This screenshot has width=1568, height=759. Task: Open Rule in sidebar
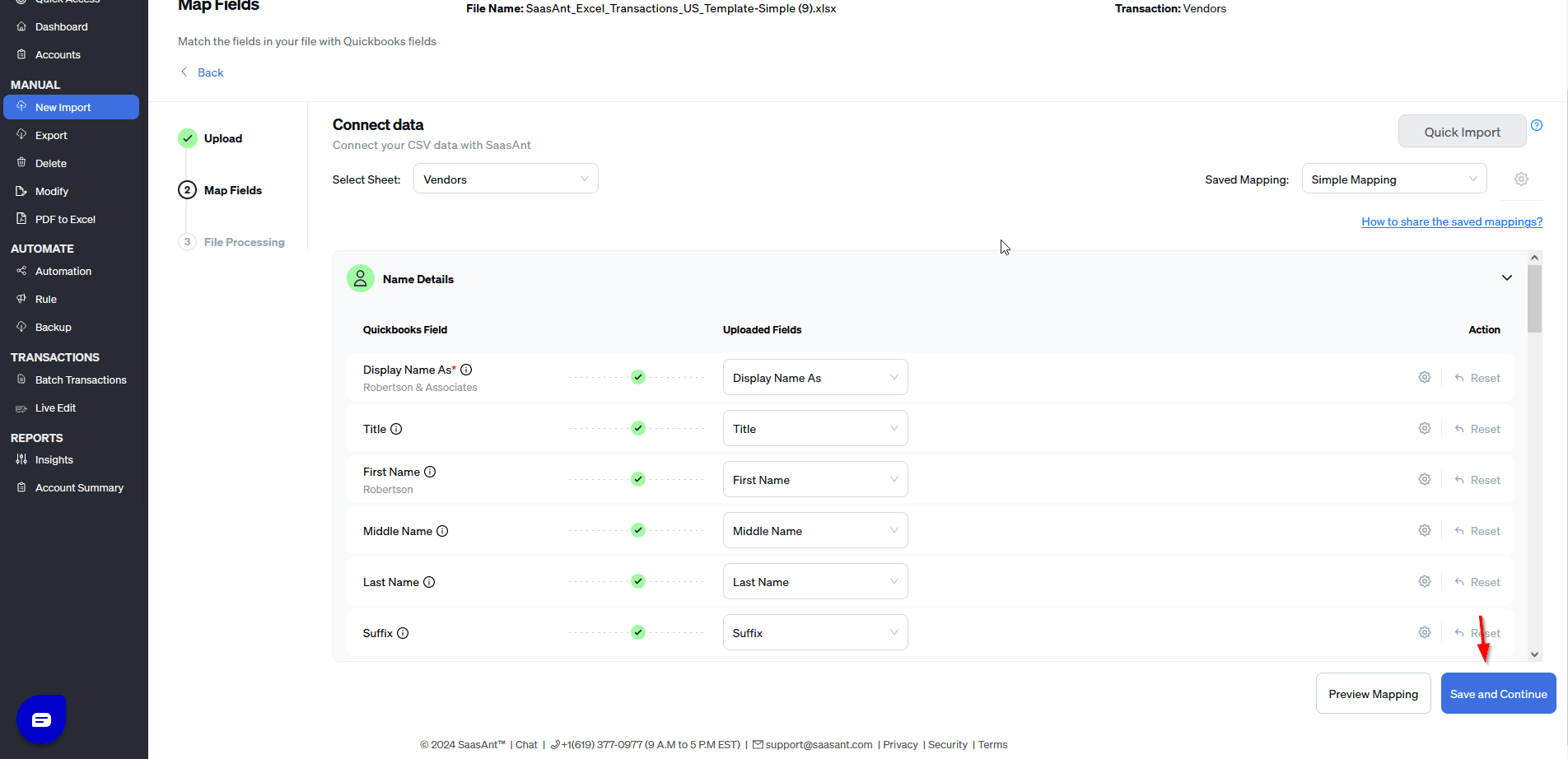pos(46,299)
